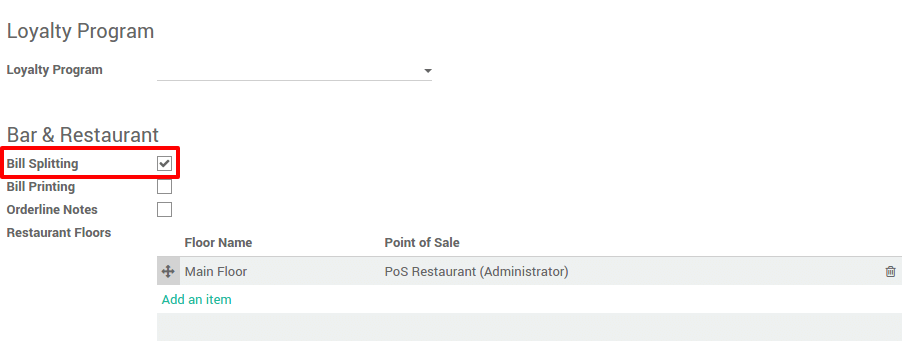916x364 pixels.
Task: Click the drag handle beside Main Floor
Action: (x=168, y=271)
